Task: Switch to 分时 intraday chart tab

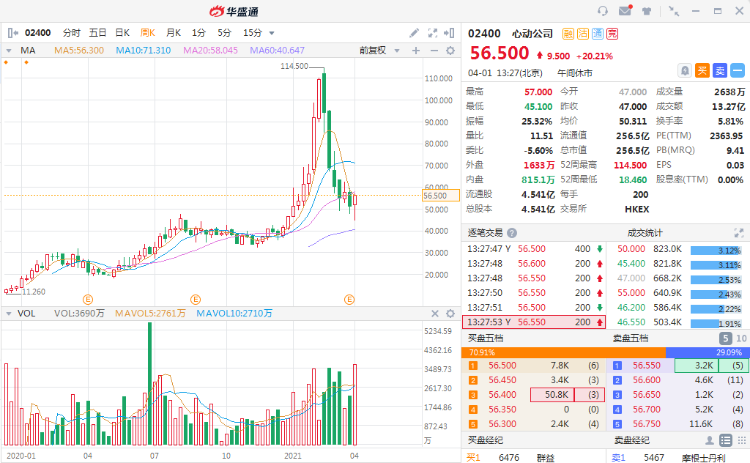Action: tap(72, 33)
